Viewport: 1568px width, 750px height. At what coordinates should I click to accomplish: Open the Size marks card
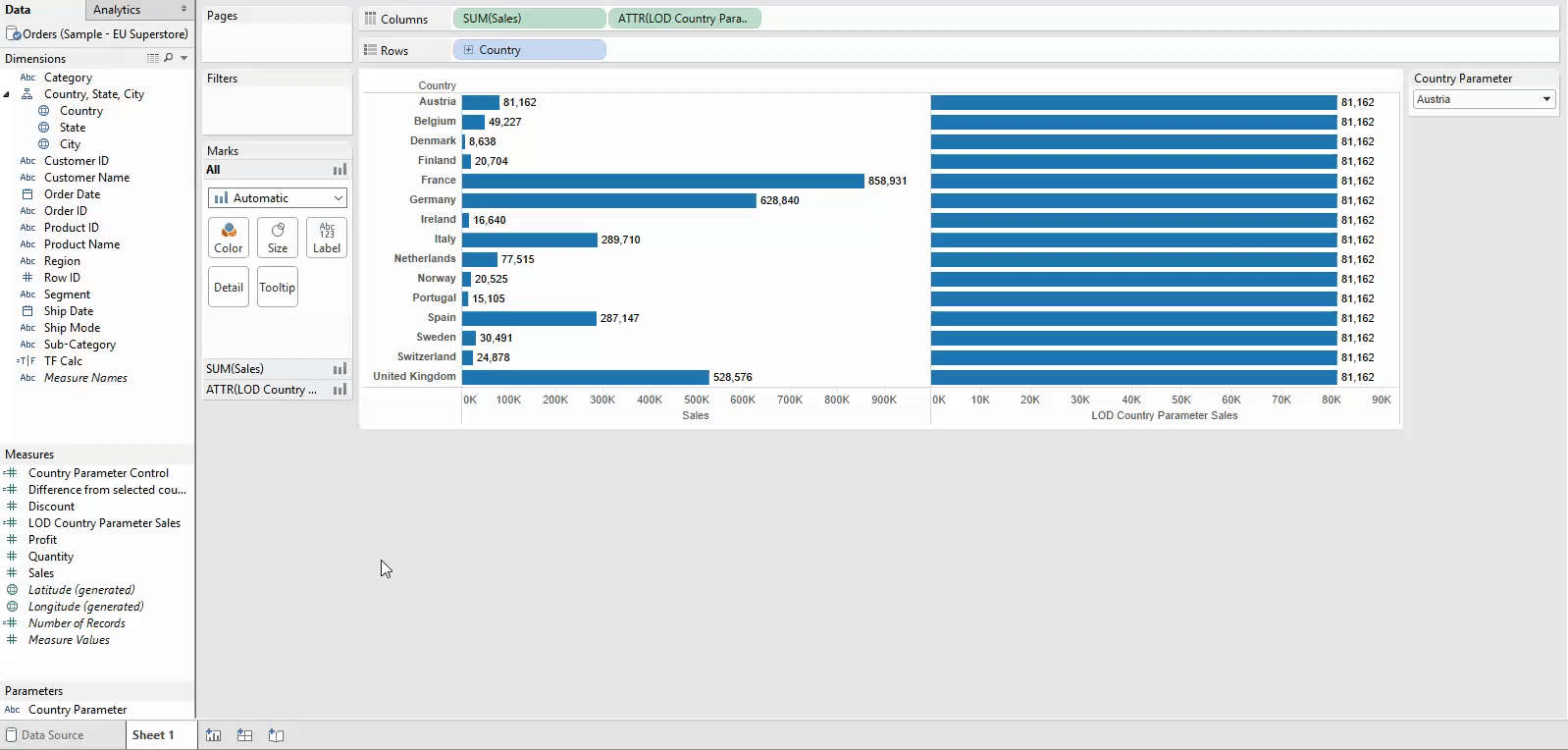point(278,238)
